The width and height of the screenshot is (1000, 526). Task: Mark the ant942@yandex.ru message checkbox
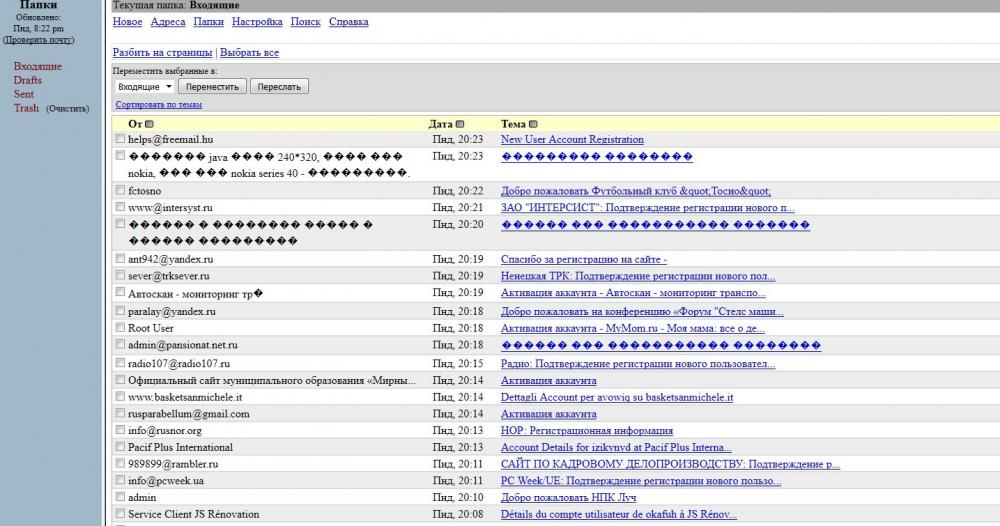[120, 258]
